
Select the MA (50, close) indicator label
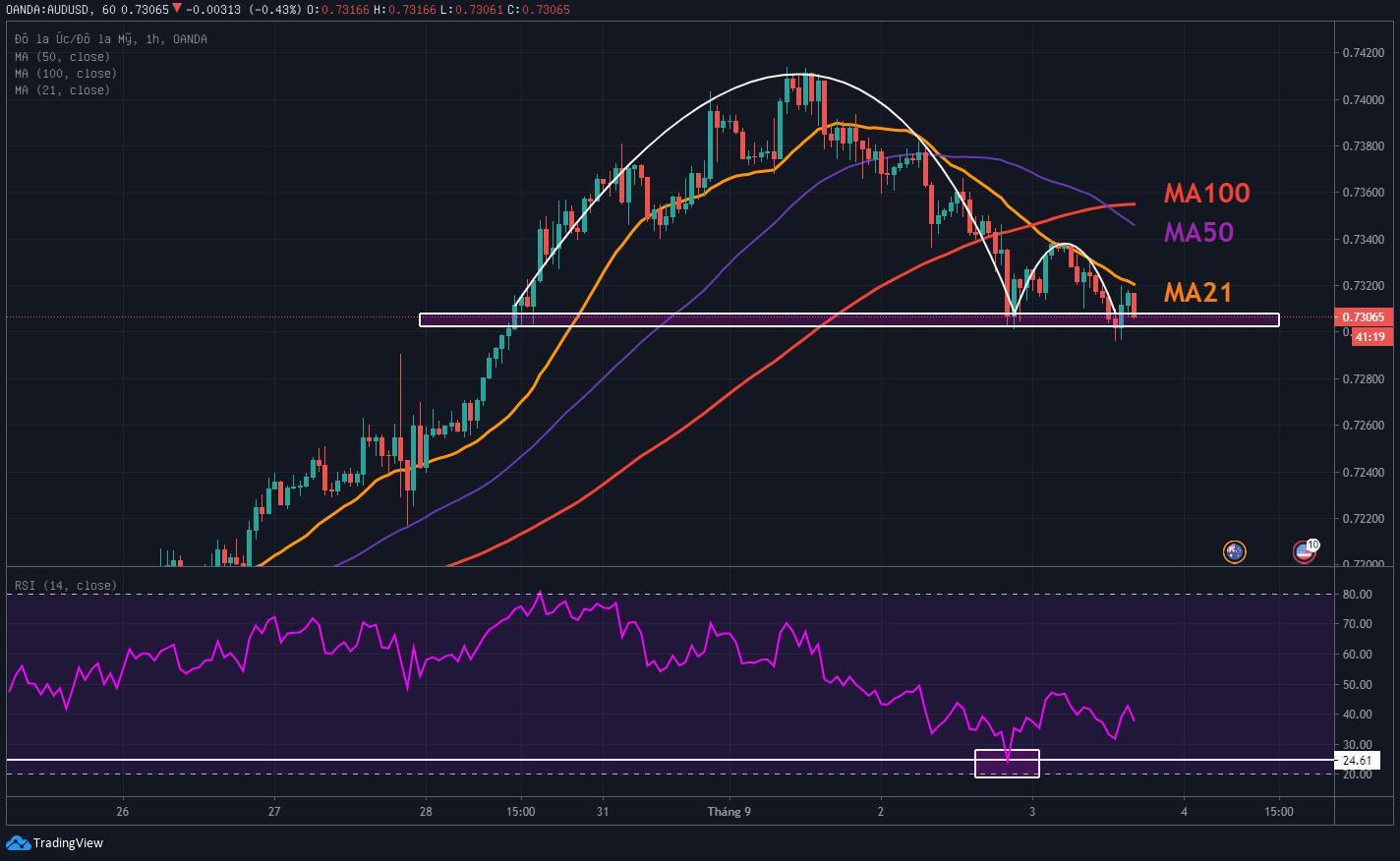click(63, 57)
